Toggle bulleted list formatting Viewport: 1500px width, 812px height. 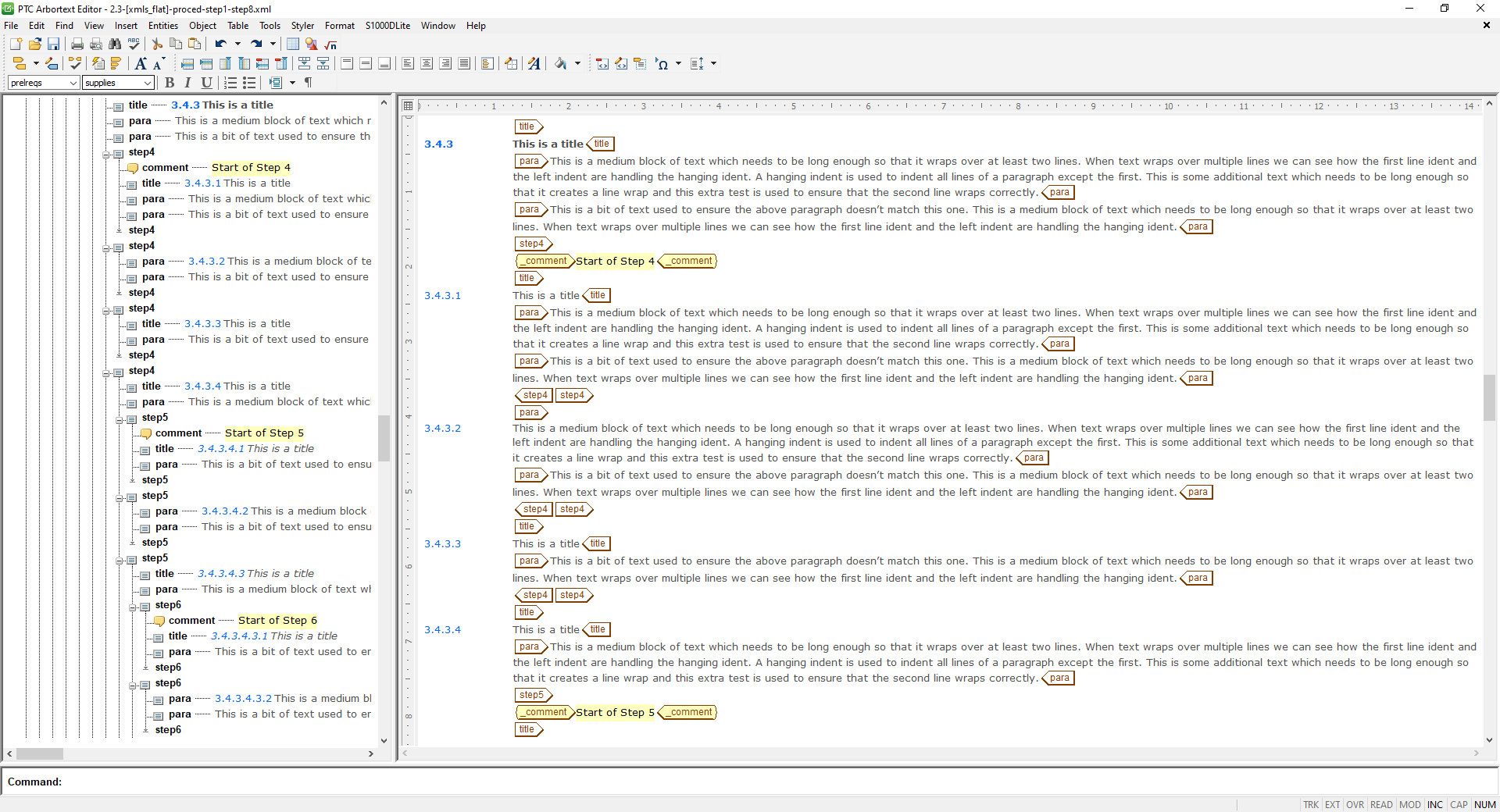click(x=249, y=83)
